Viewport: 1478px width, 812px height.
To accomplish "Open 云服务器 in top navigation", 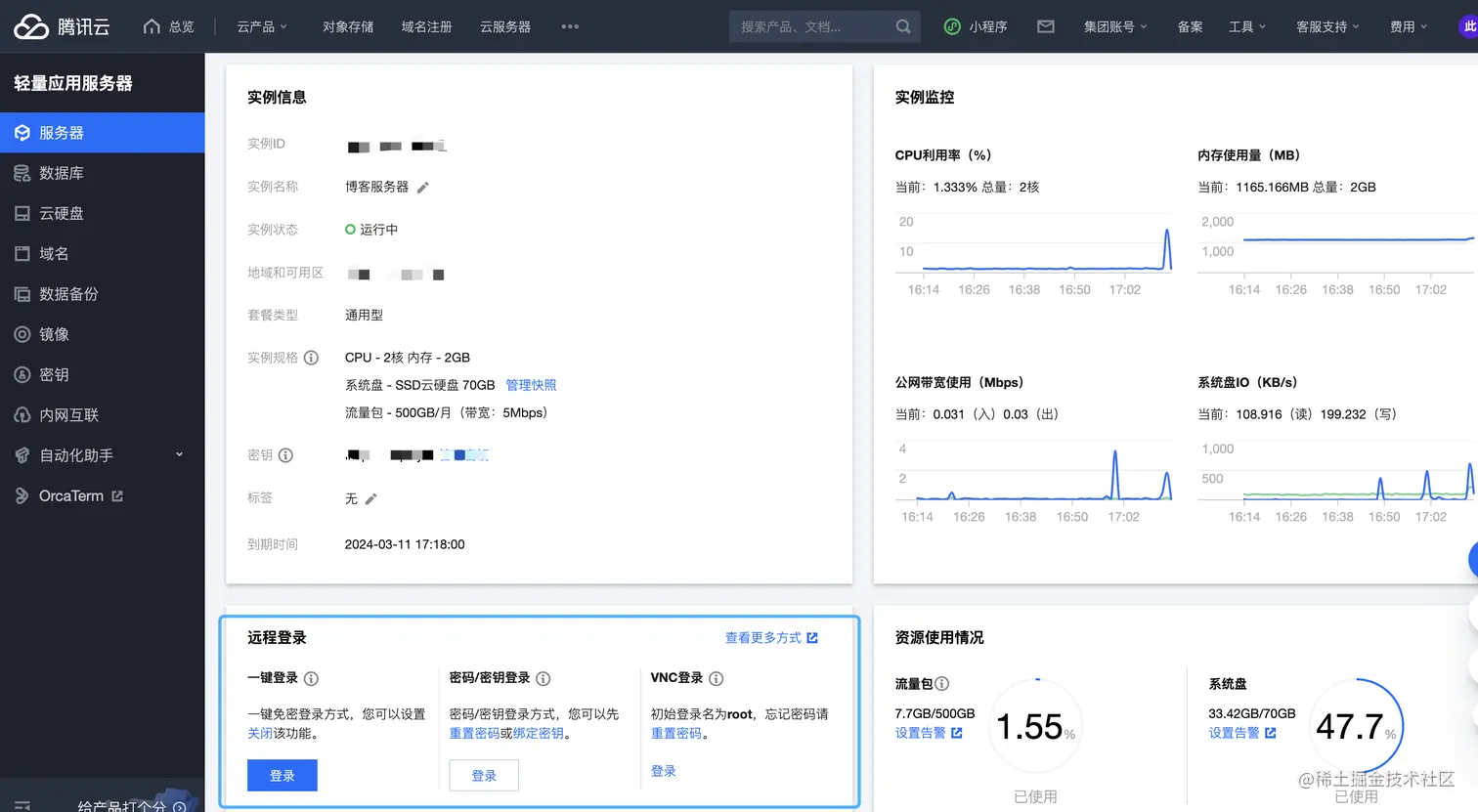I will point(505,26).
